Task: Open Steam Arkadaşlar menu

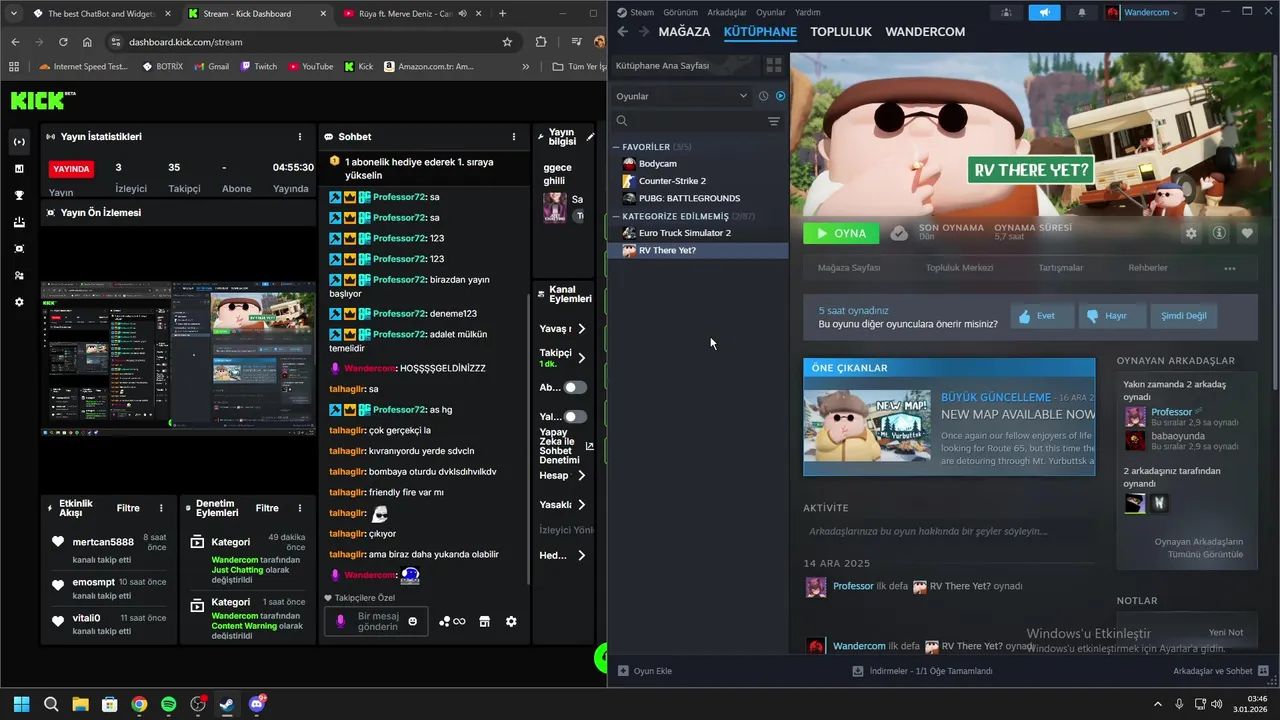Action: point(727,12)
